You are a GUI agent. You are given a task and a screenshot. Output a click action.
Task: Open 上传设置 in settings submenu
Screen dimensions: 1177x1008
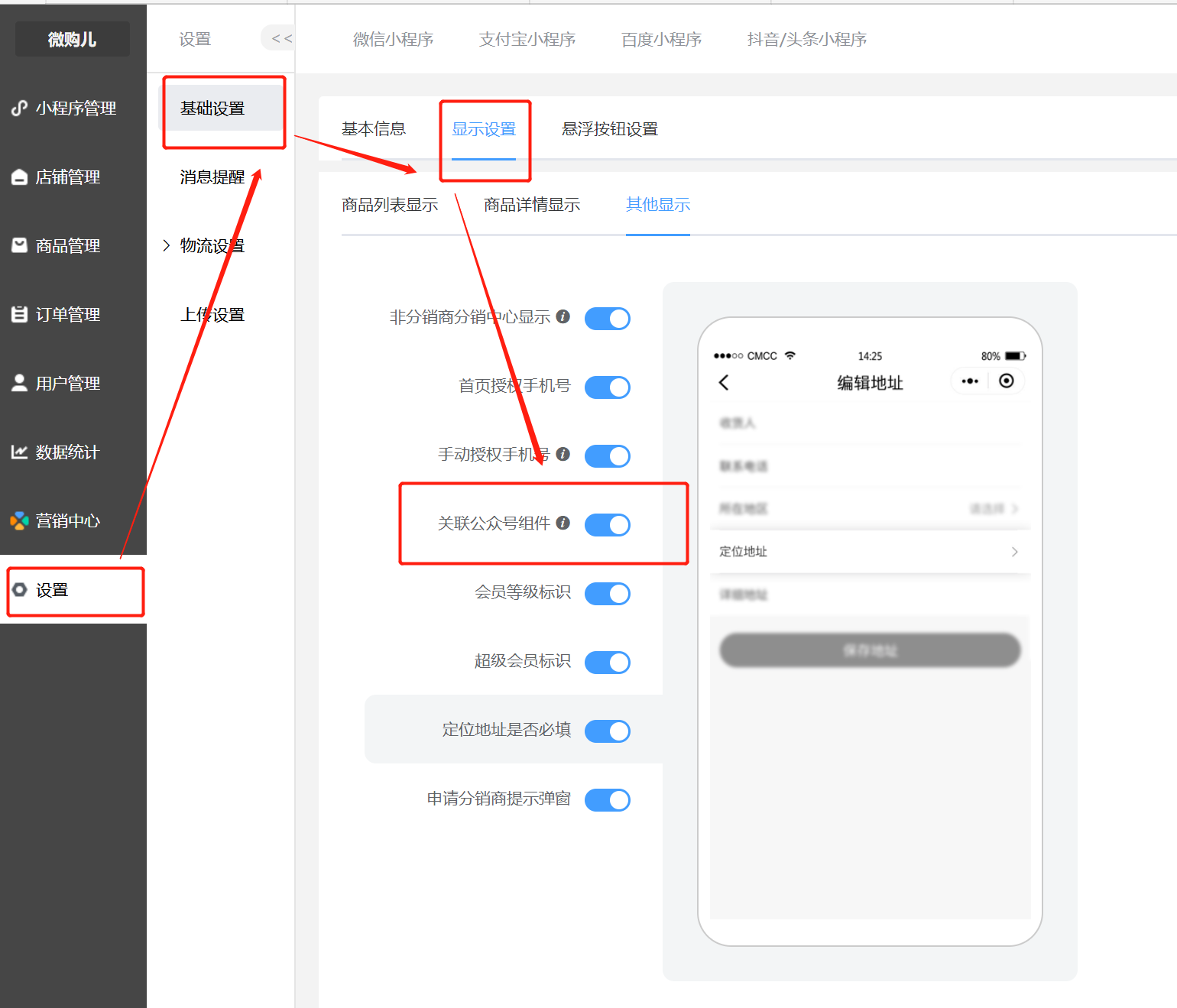pos(212,315)
